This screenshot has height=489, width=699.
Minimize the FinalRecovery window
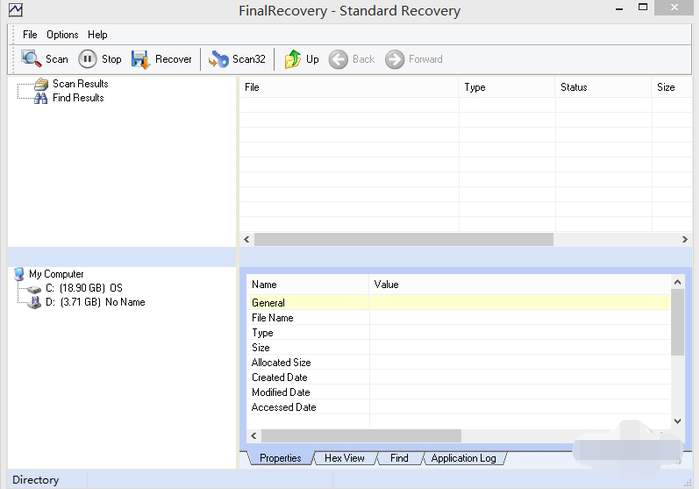pyautogui.click(x=619, y=8)
